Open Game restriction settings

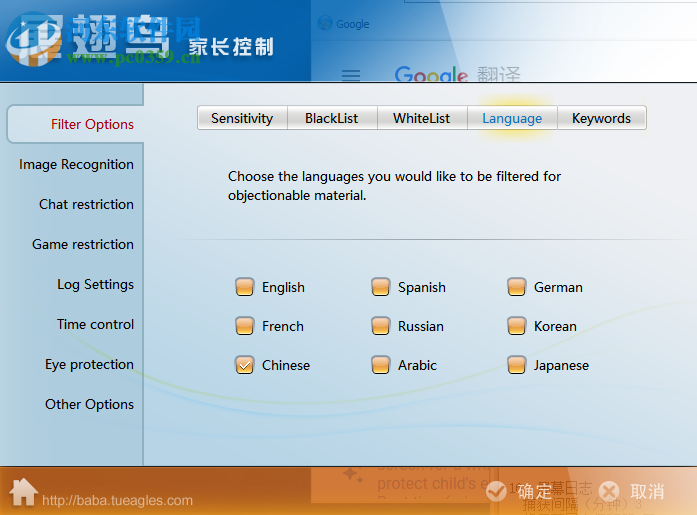coord(83,244)
